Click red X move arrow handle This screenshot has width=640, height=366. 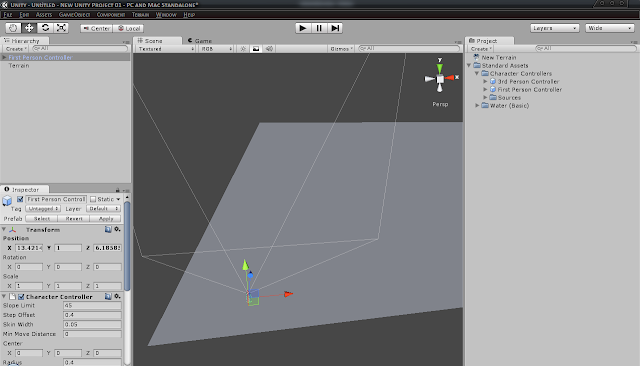pos(289,294)
